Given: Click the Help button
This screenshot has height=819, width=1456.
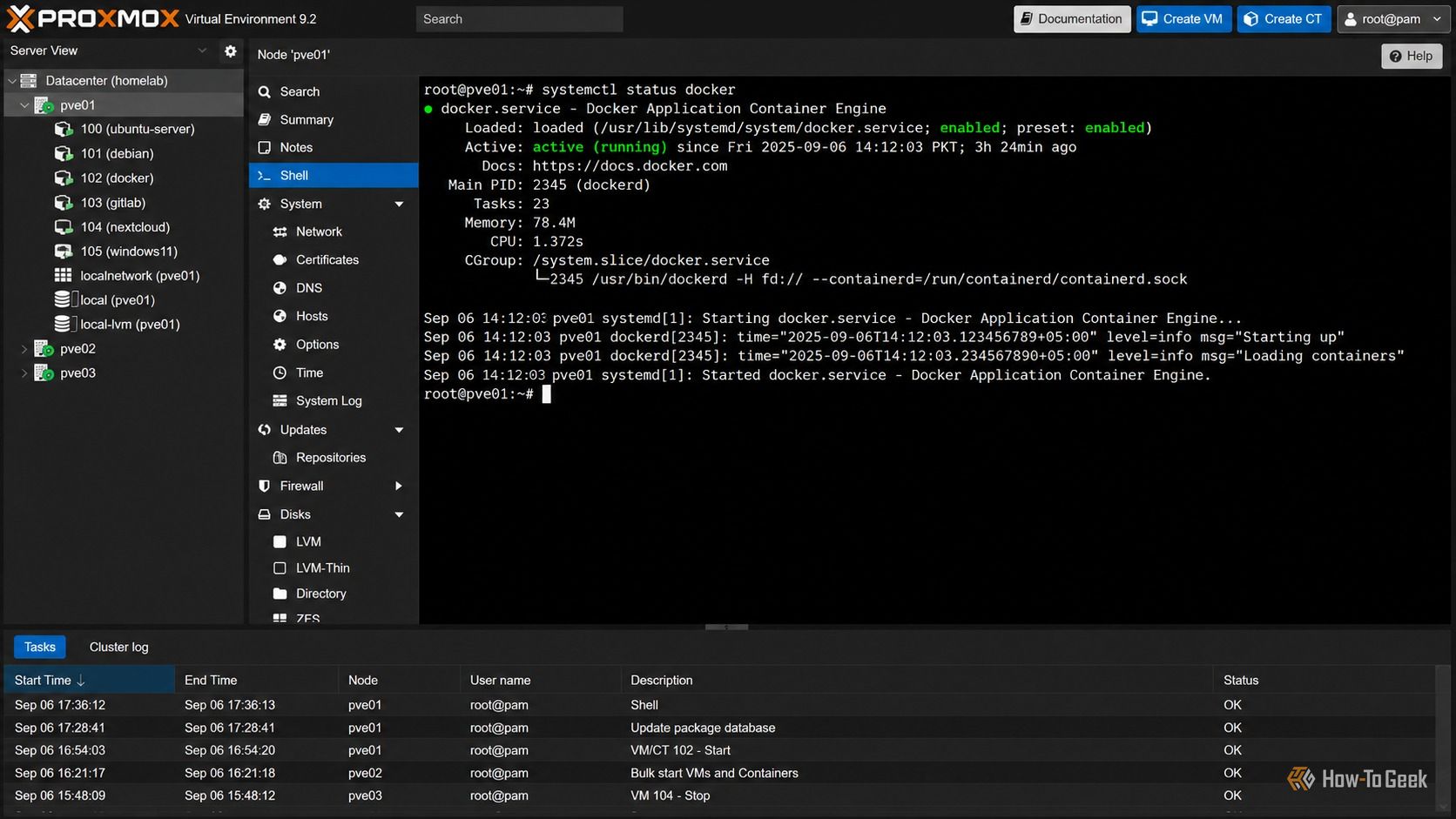Looking at the screenshot, I should [x=1412, y=56].
